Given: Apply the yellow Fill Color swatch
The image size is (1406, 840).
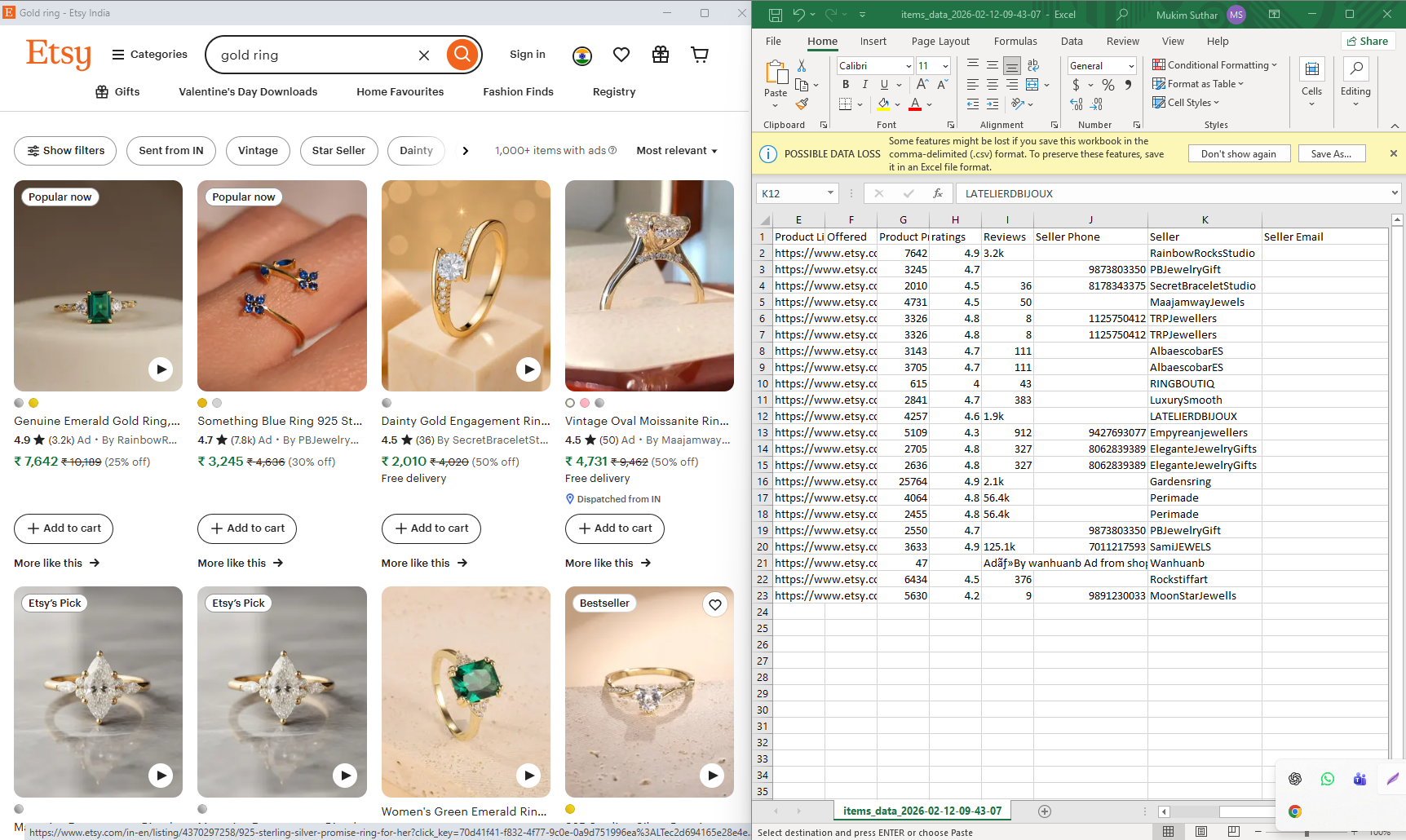Looking at the screenshot, I should coord(883,104).
